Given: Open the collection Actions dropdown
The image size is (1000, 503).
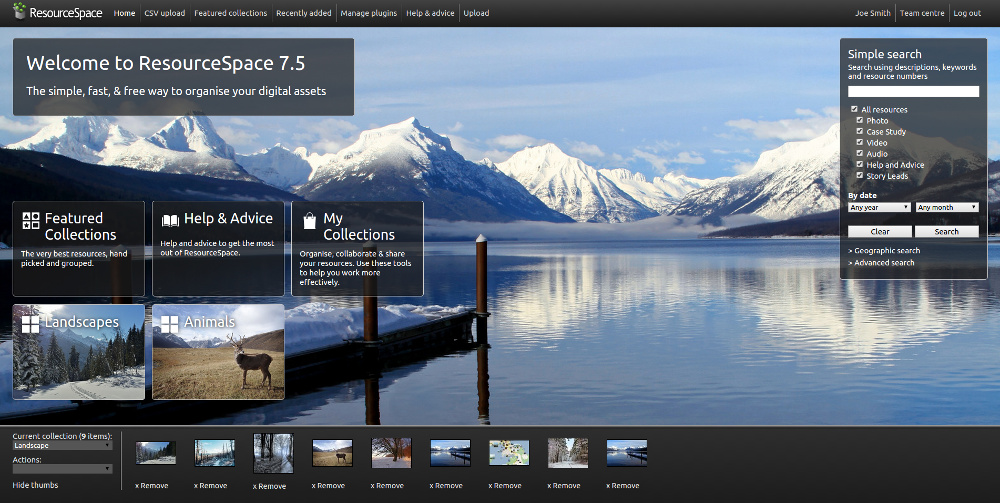Looking at the screenshot, I should (x=62, y=469).
